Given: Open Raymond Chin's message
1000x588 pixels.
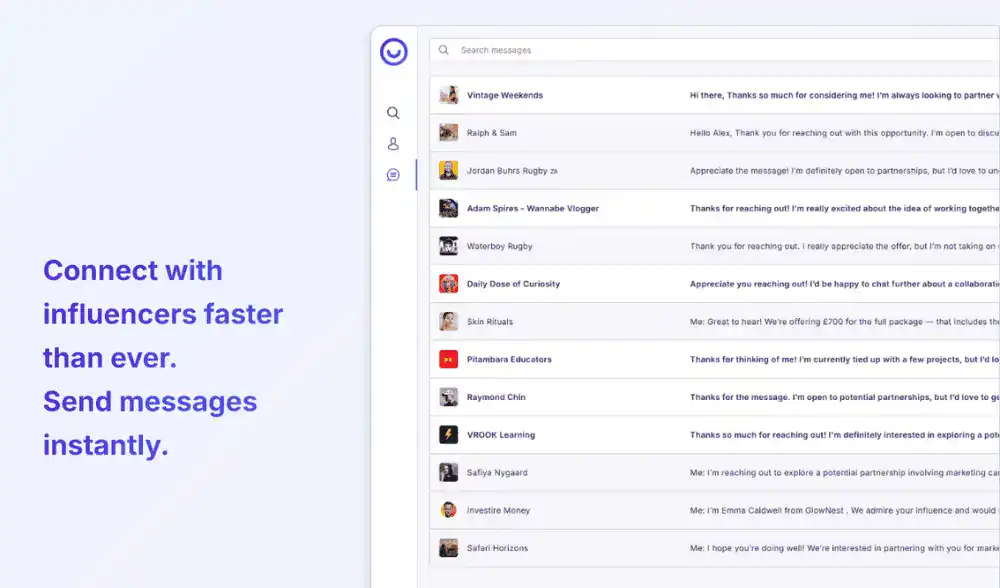Looking at the screenshot, I should click(496, 397).
